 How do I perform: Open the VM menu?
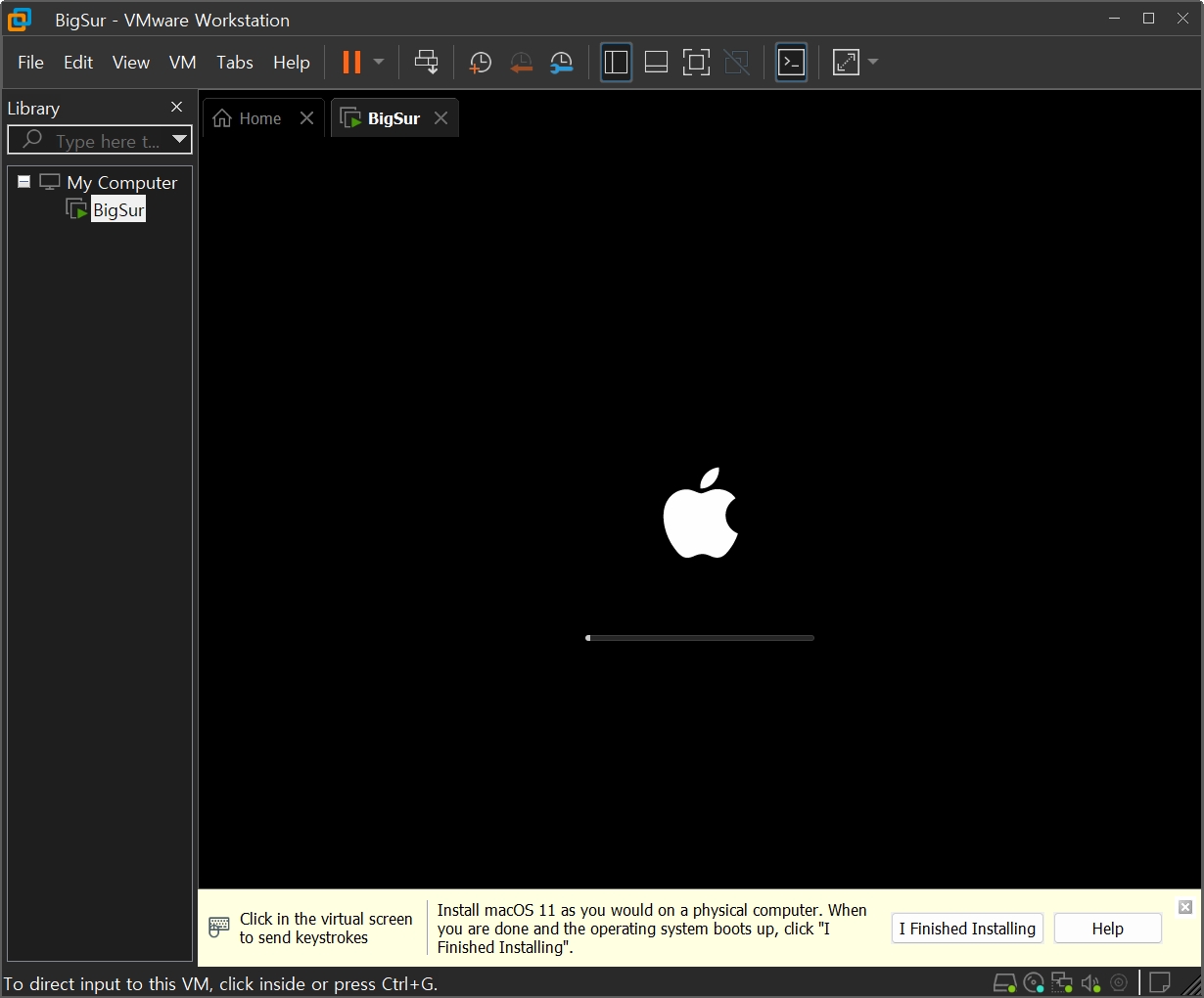click(183, 62)
